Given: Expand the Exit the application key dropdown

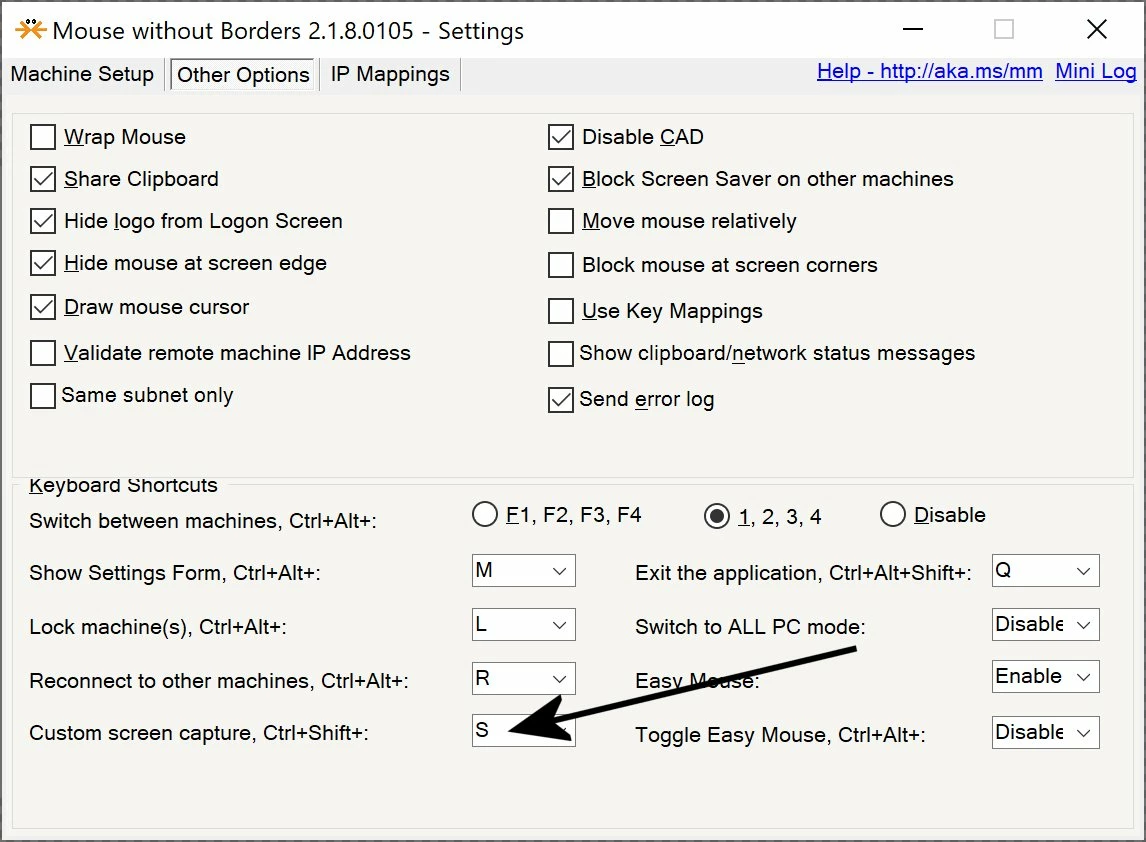Looking at the screenshot, I should (1045, 571).
